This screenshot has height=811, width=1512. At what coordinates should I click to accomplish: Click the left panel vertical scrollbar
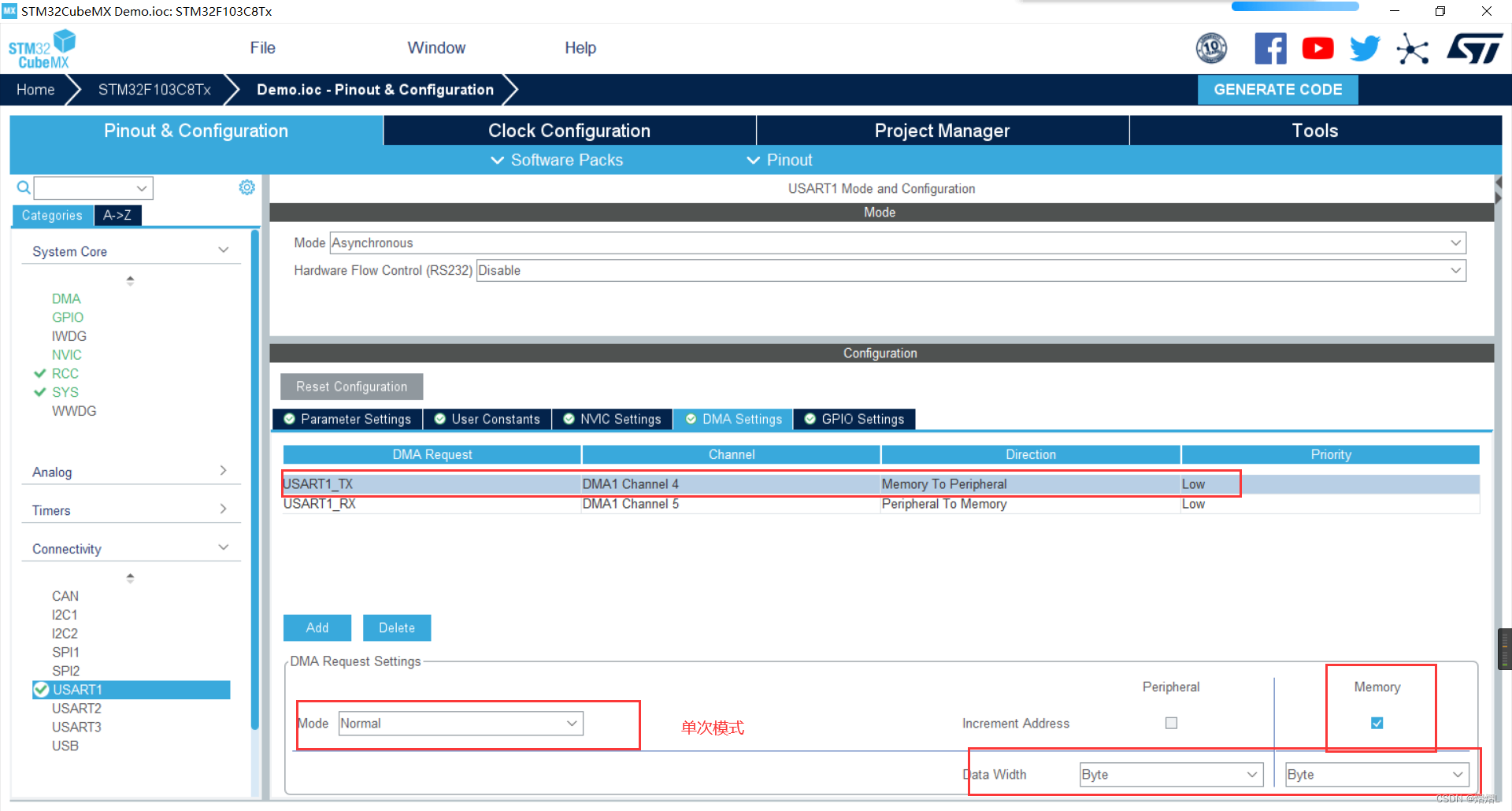pos(254,480)
